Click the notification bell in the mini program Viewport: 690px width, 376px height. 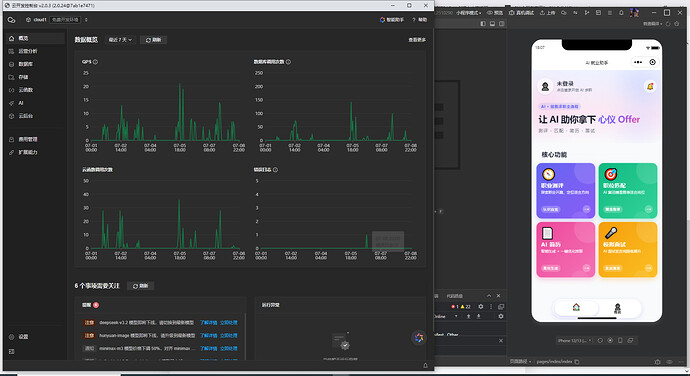pyautogui.click(x=650, y=86)
